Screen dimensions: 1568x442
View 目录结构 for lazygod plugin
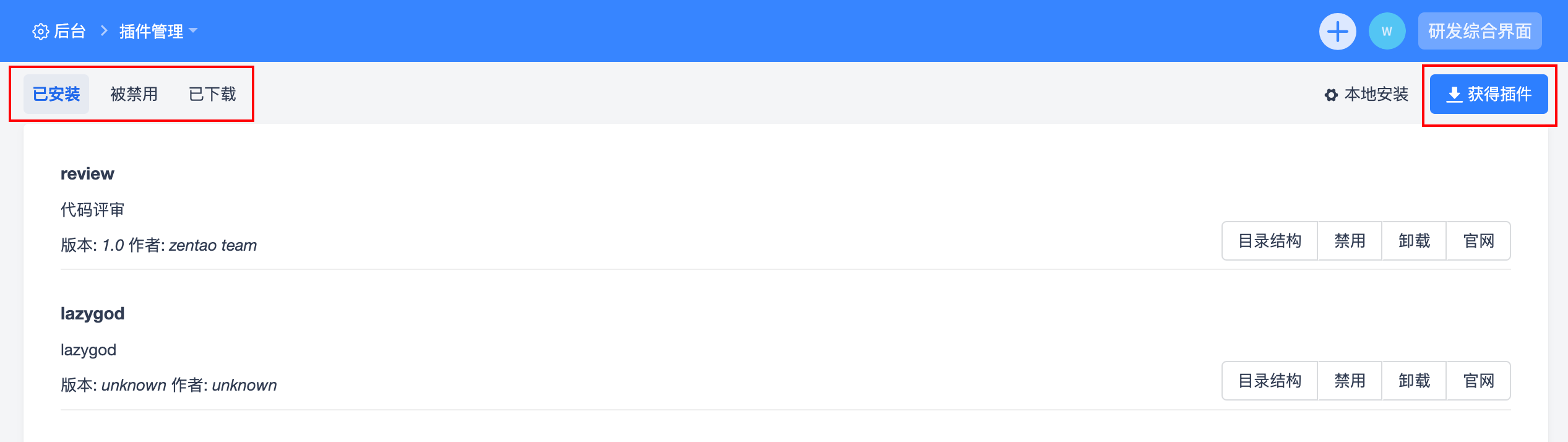(x=1270, y=381)
